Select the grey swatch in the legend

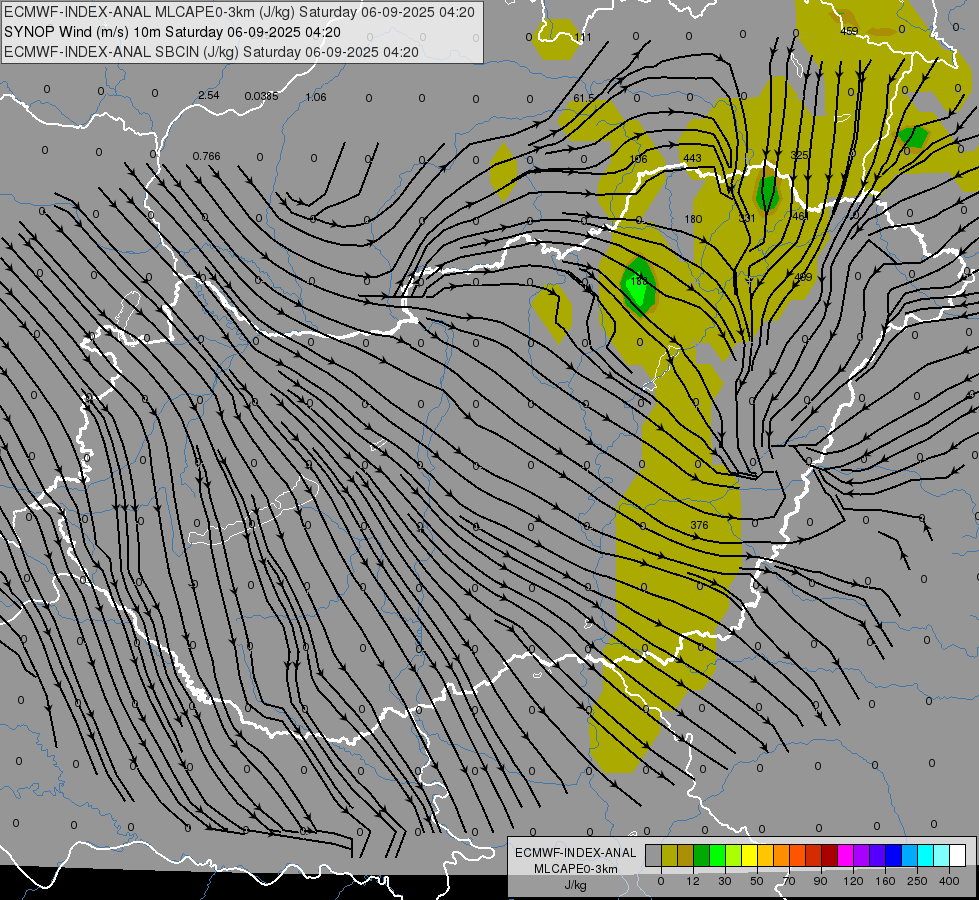point(654,855)
